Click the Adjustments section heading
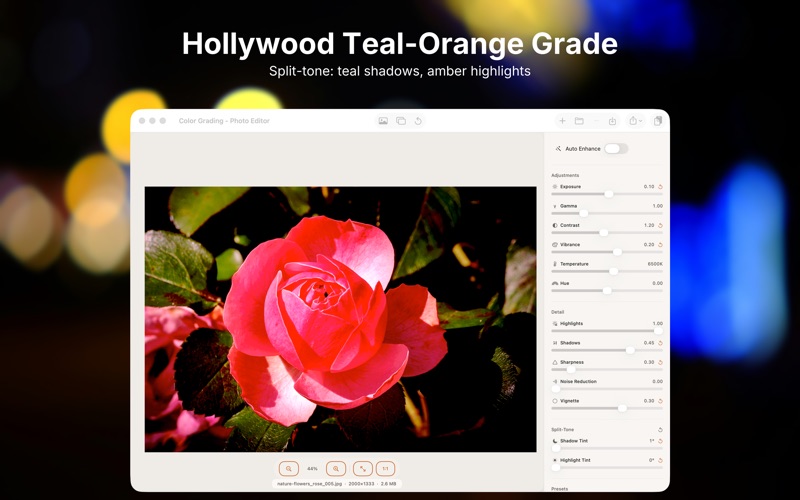 pyautogui.click(x=565, y=176)
